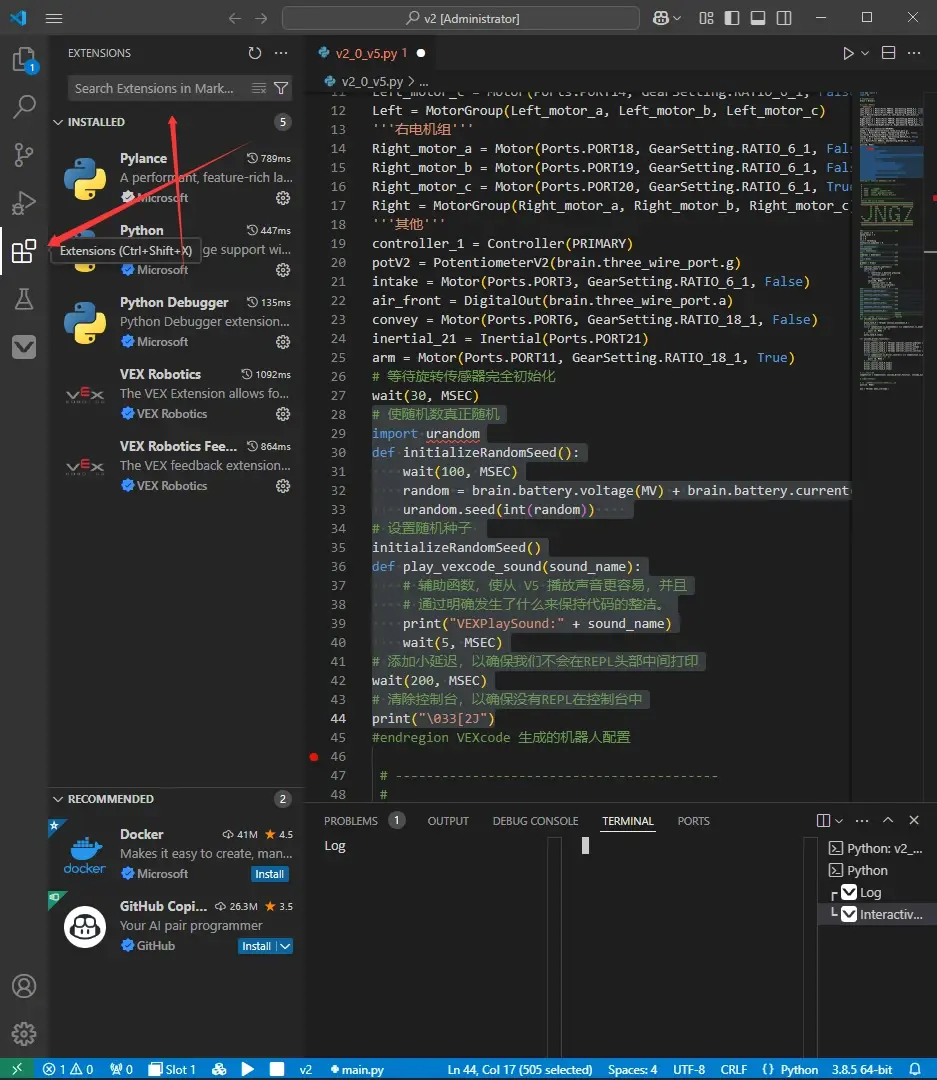The width and height of the screenshot is (937, 1080).
Task: Open the Search view in the activity bar
Action: (x=24, y=107)
